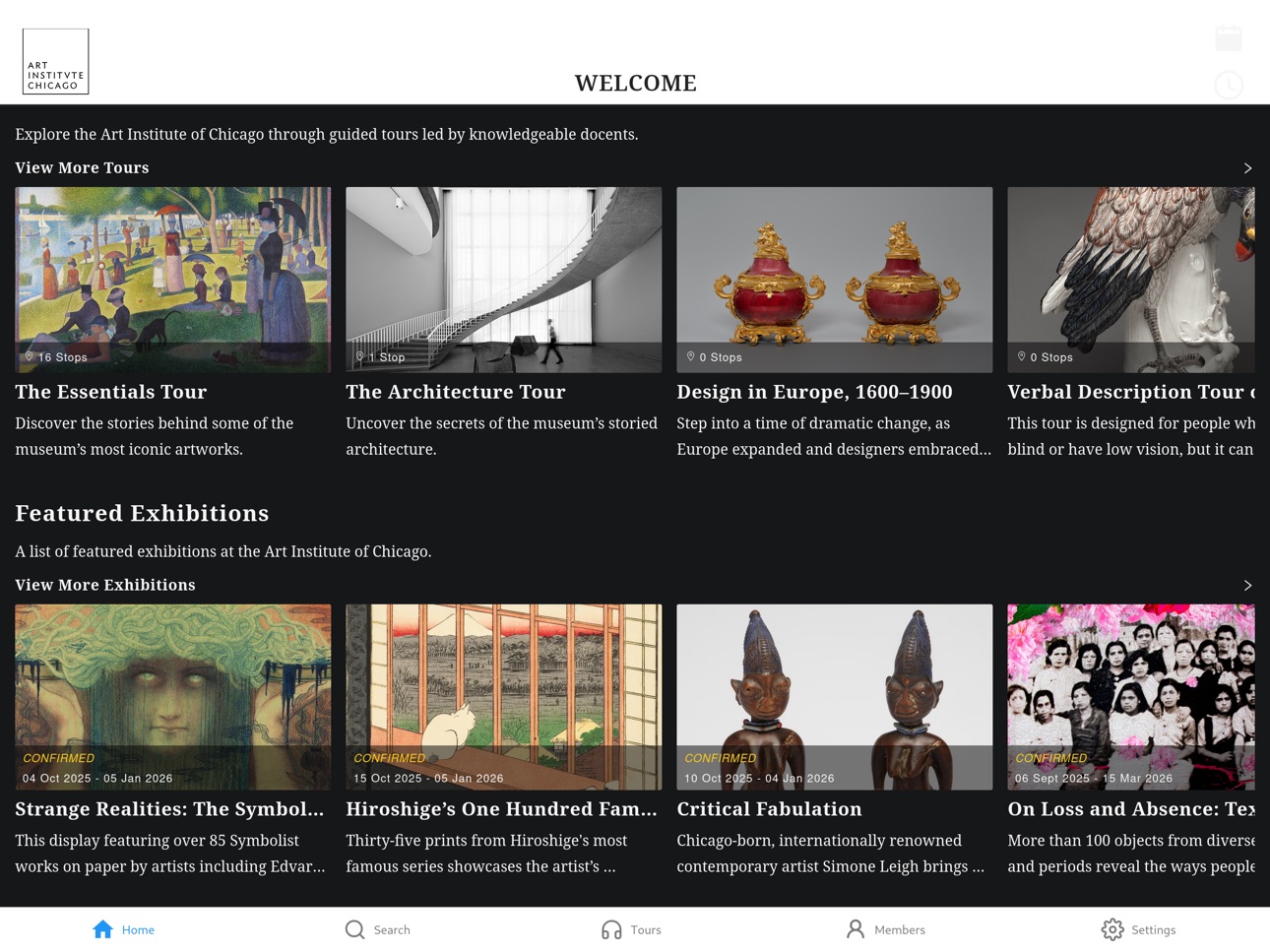Click CONFIRMED label on Critical Fabulation card

click(x=721, y=758)
